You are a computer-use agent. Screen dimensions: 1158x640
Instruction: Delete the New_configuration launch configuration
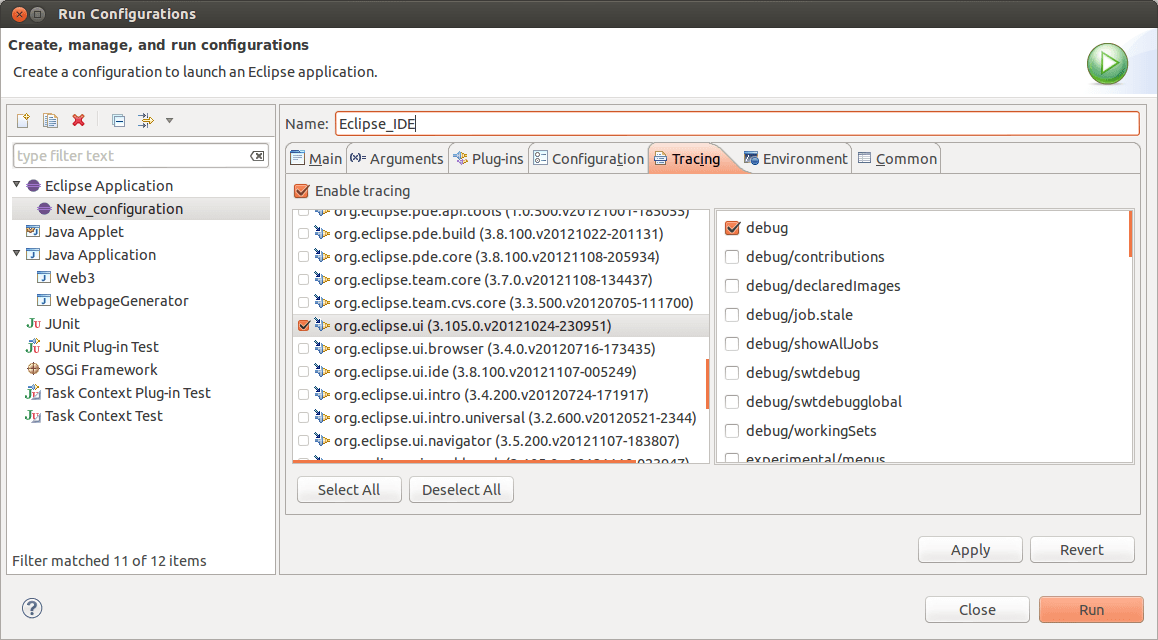79,120
